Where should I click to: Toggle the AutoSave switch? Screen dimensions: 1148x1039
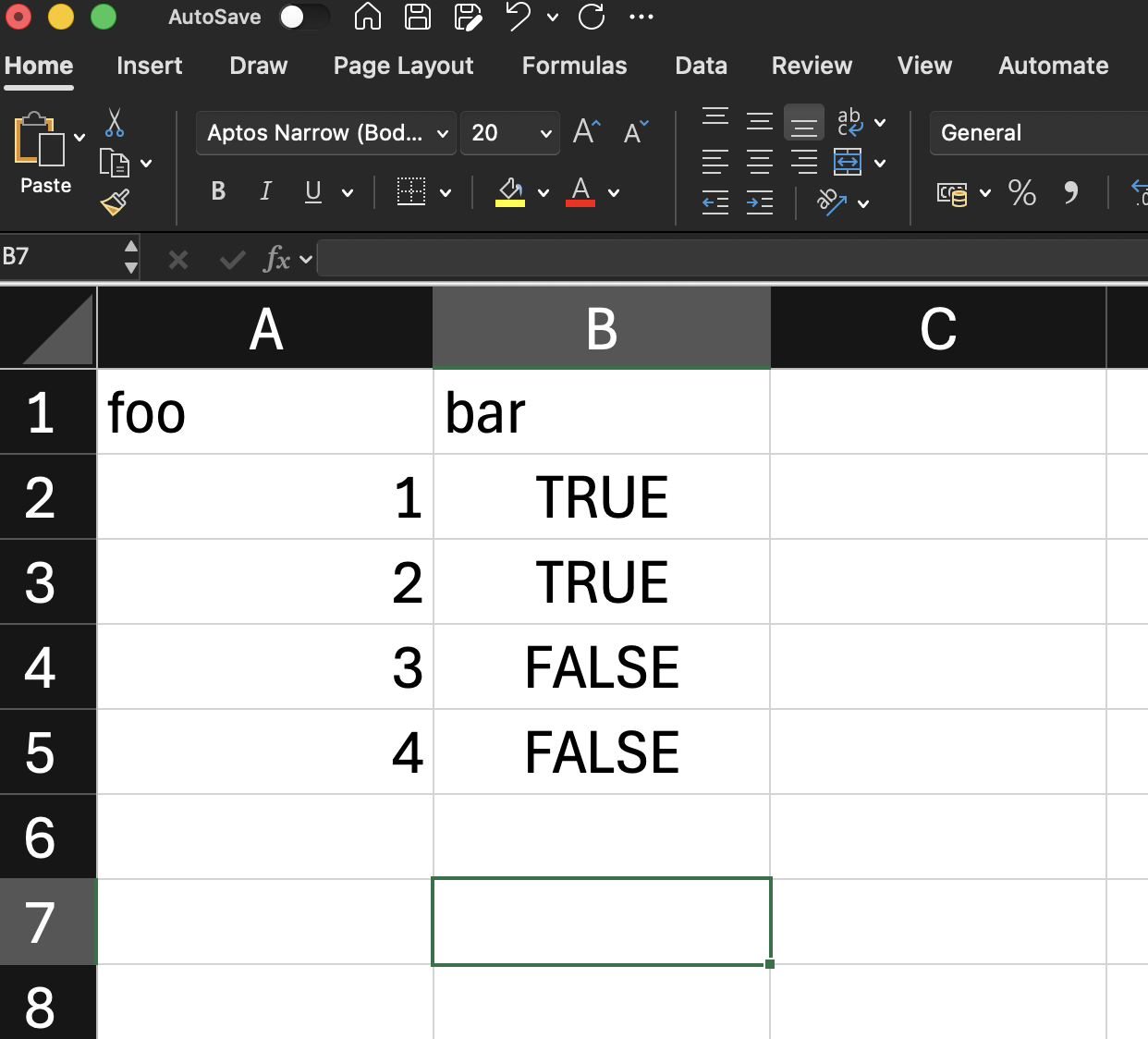click(x=303, y=17)
